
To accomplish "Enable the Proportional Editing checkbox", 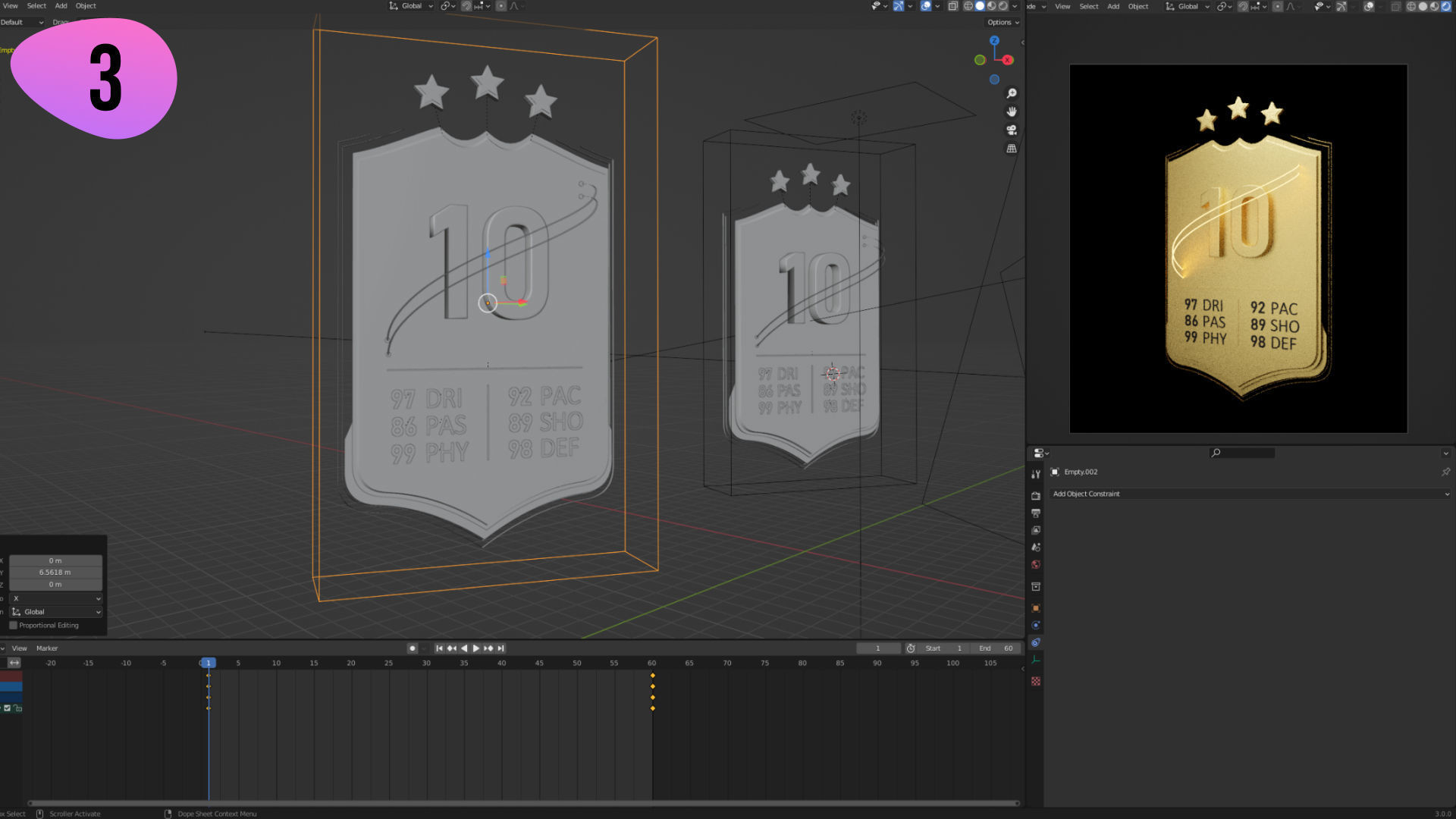I will tap(13, 626).
